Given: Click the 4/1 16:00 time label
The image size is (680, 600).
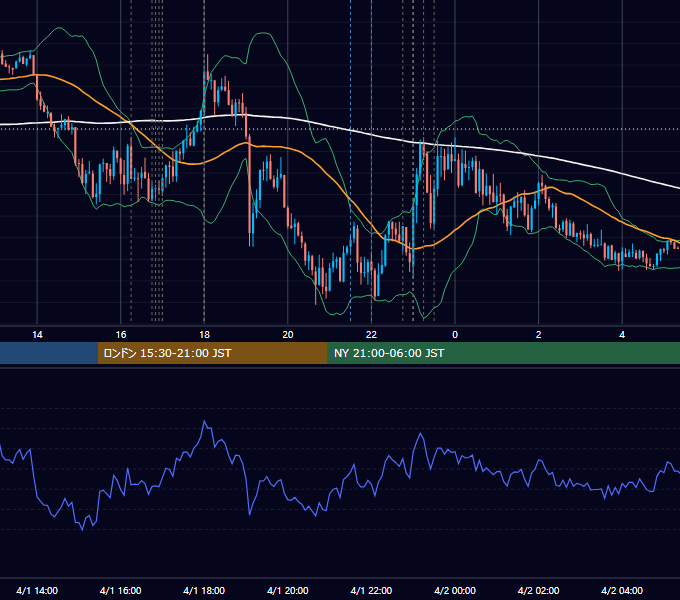Looking at the screenshot, I should [x=121, y=590].
